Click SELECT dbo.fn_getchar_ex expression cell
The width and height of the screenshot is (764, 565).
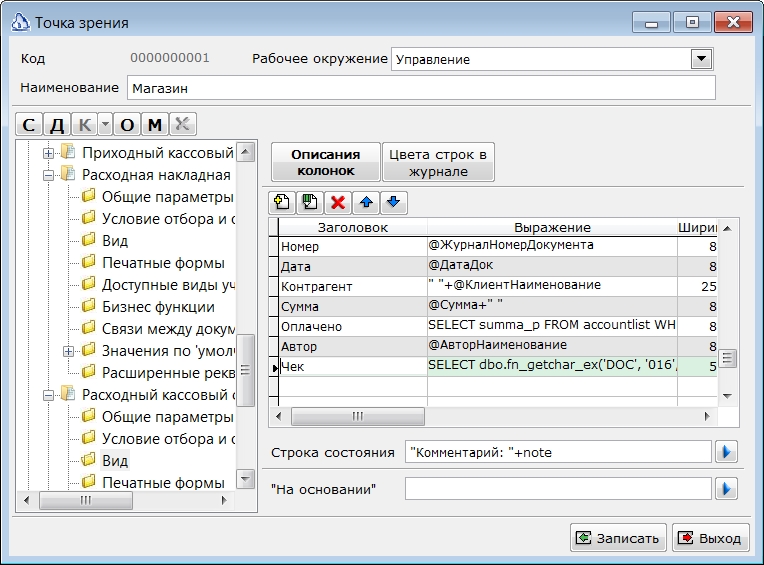pyautogui.click(x=552, y=365)
